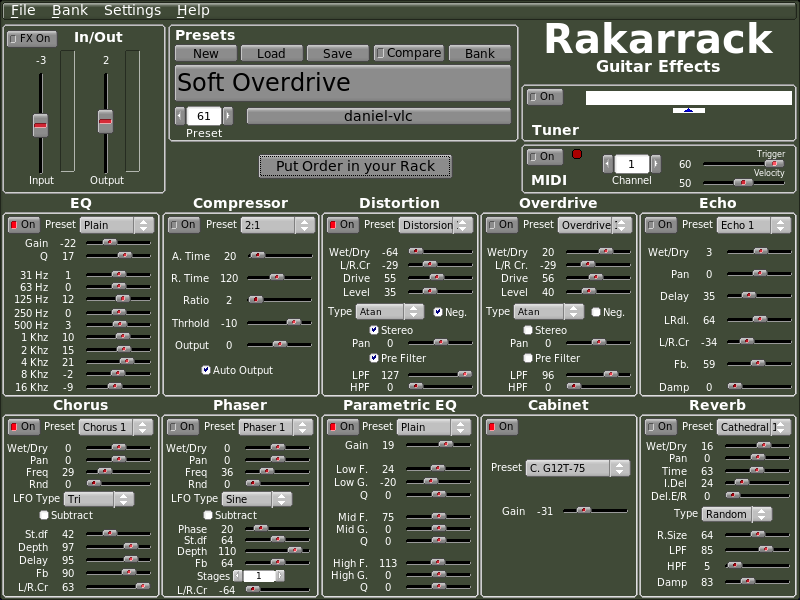Viewport: 800px width, 600px height.
Task: Uncheck Auto Output in Compressor
Action: pos(206,370)
